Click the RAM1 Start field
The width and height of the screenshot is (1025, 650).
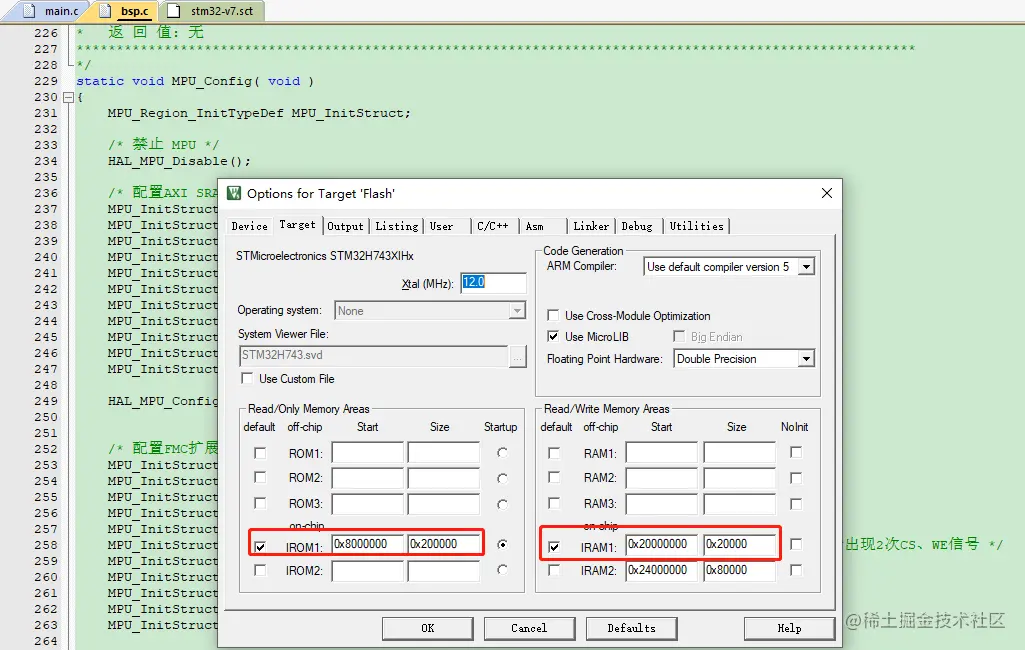(x=662, y=453)
